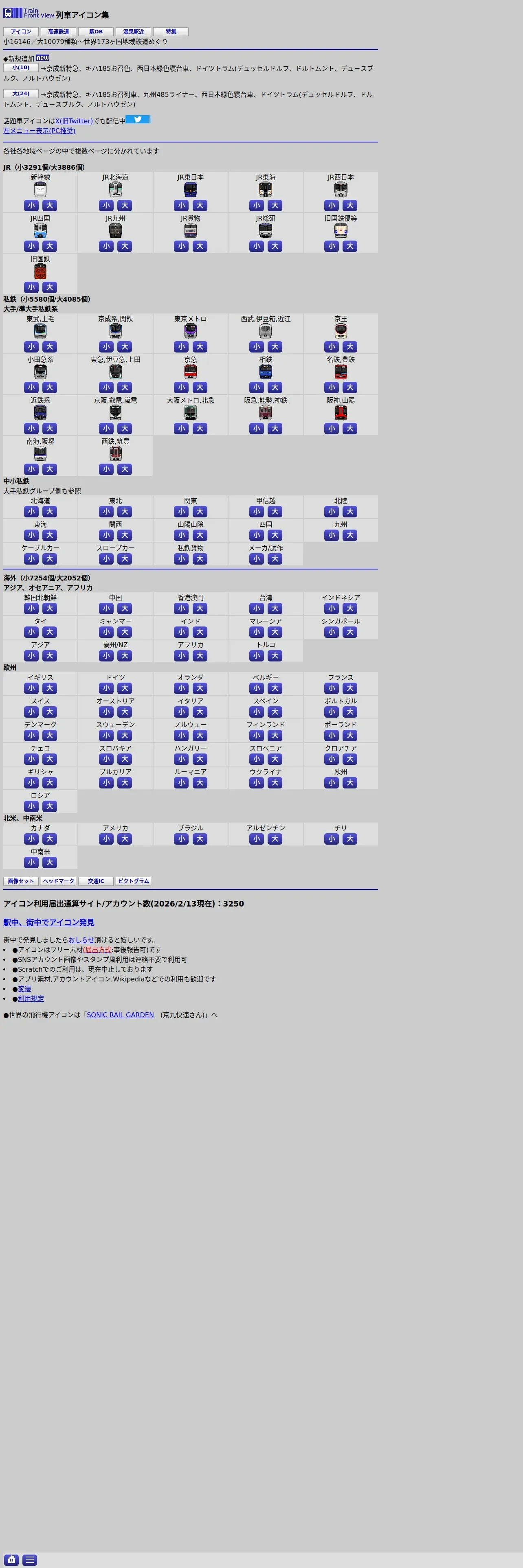Click the 大(24) new additions button

pos(21,94)
